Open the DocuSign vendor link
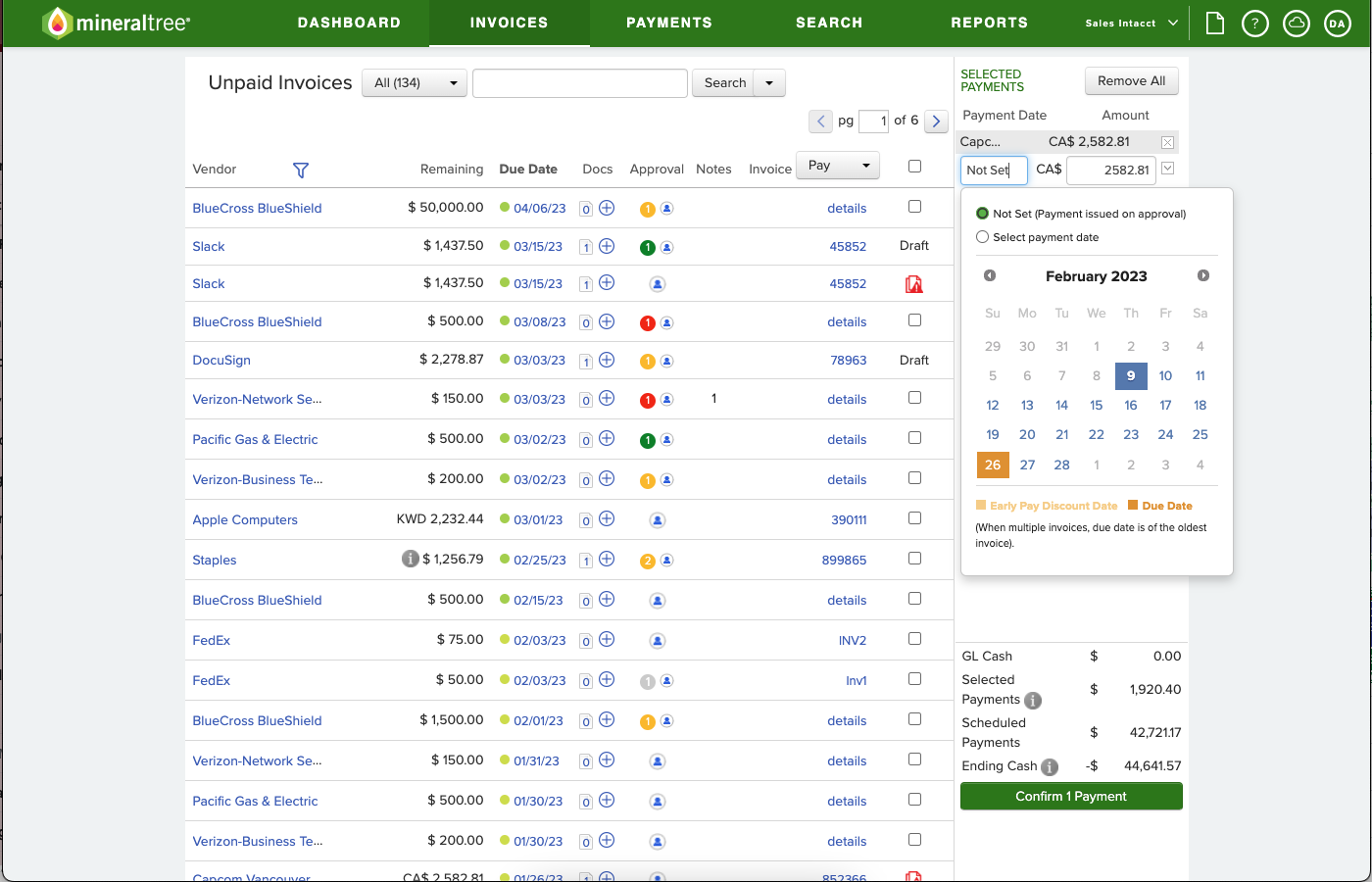The width and height of the screenshot is (1372, 882). coord(221,361)
